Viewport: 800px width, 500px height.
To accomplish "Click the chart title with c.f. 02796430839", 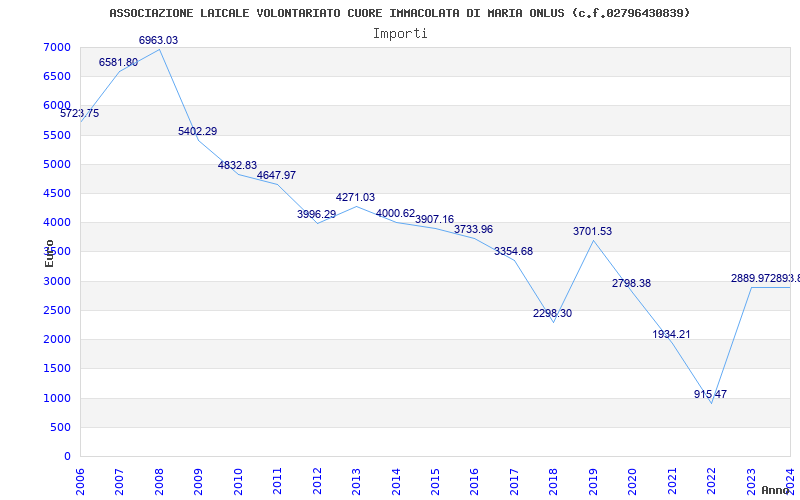I will tap(399, 13).
